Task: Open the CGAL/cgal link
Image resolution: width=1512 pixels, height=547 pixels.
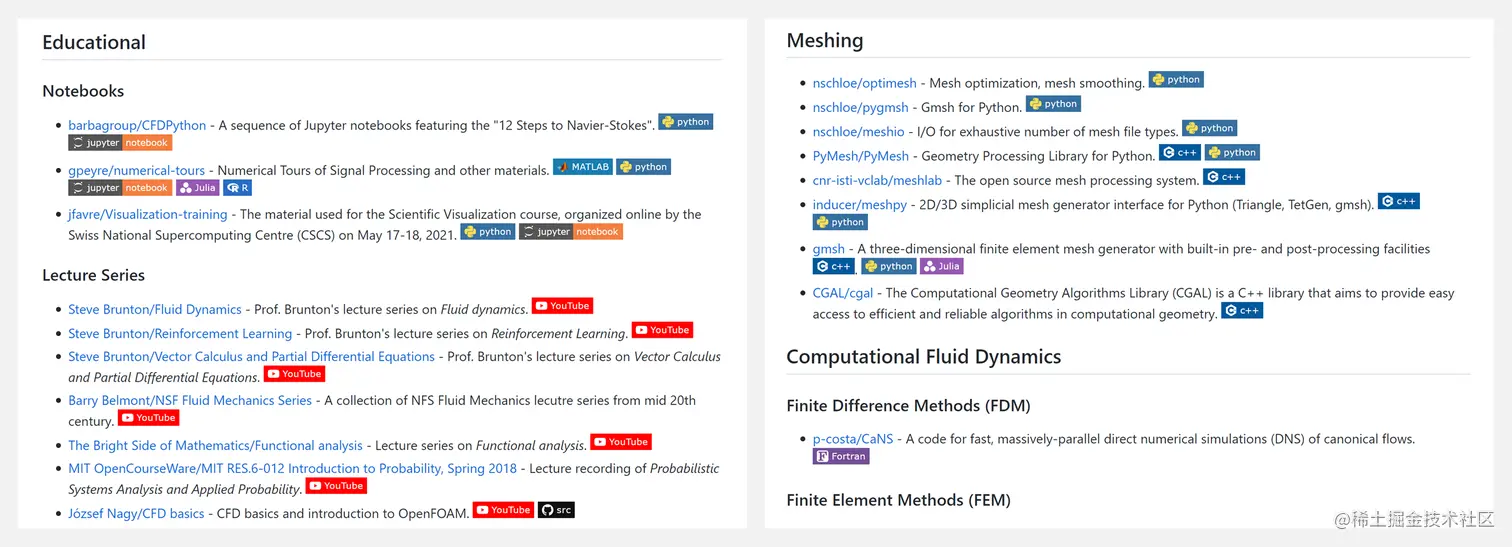Action: pos(843,294)
